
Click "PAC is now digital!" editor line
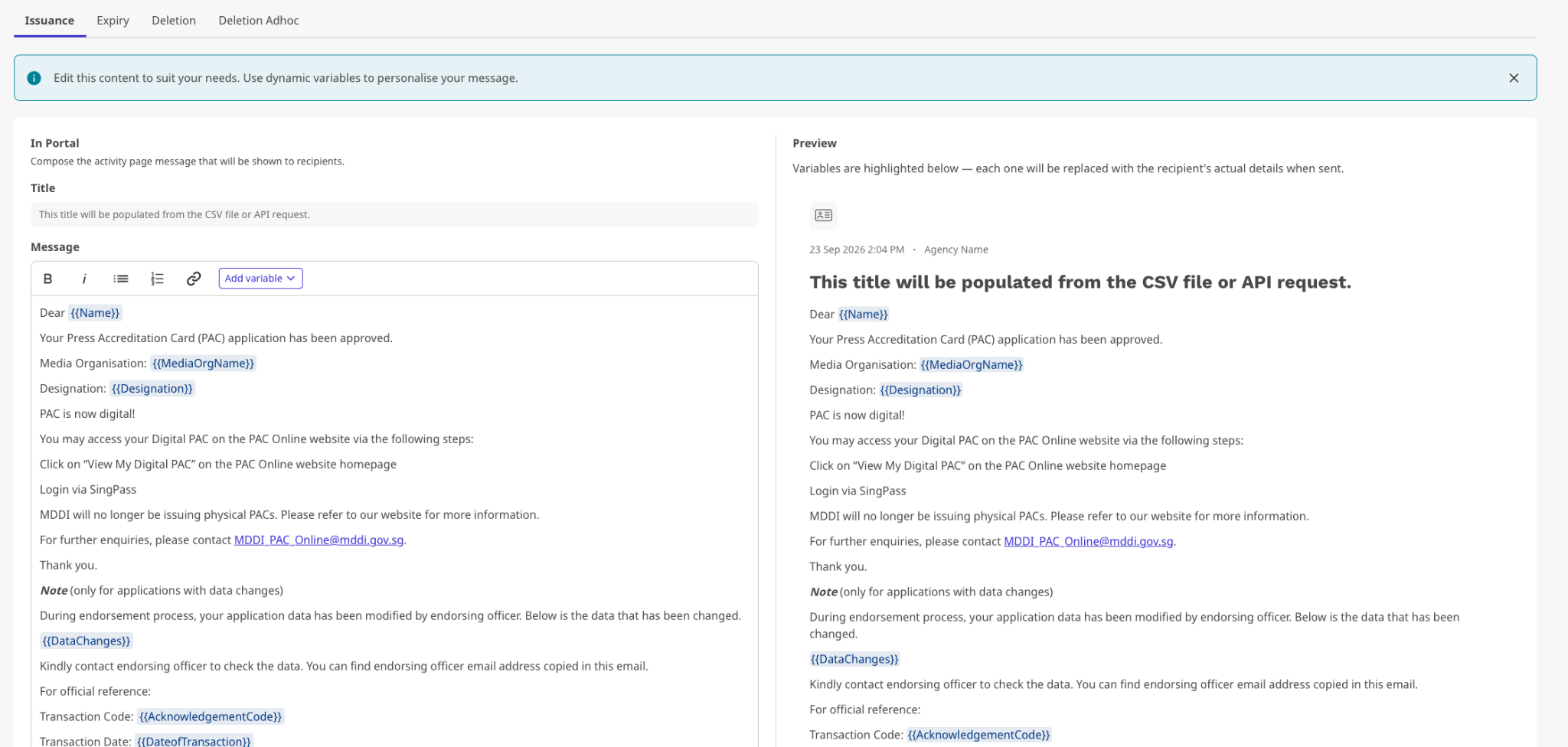point(87,414)
